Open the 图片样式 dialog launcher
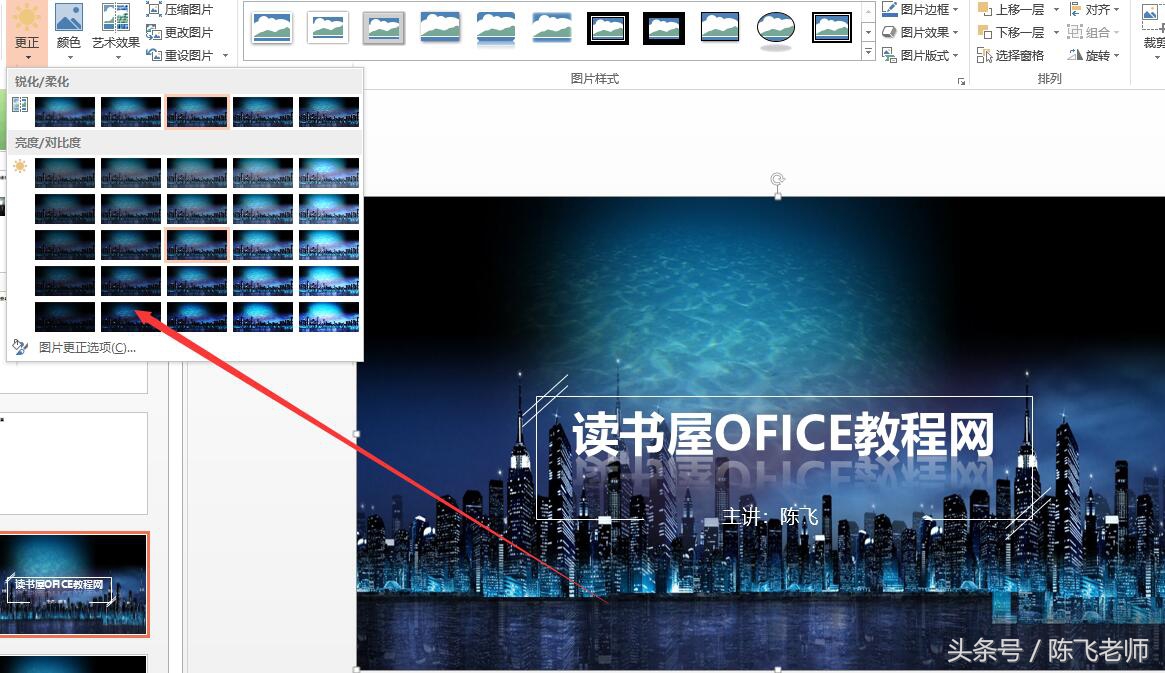The height and width of the screenshot is (673, 1165). [x=961, y=81]
